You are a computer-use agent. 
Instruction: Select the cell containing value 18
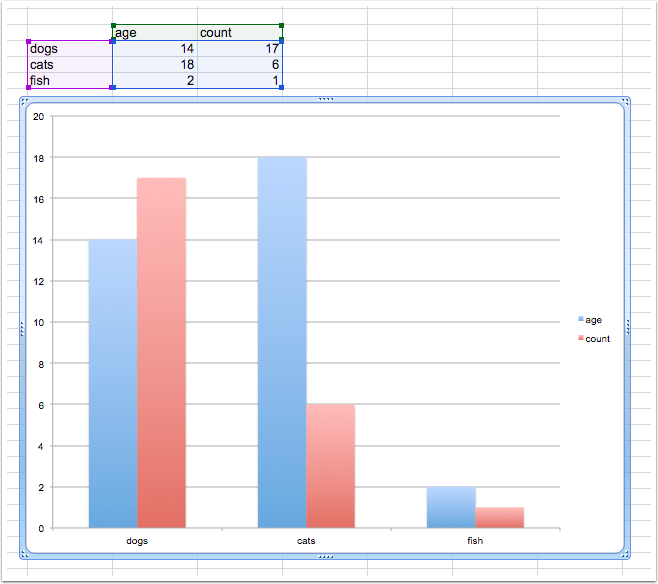154,64
